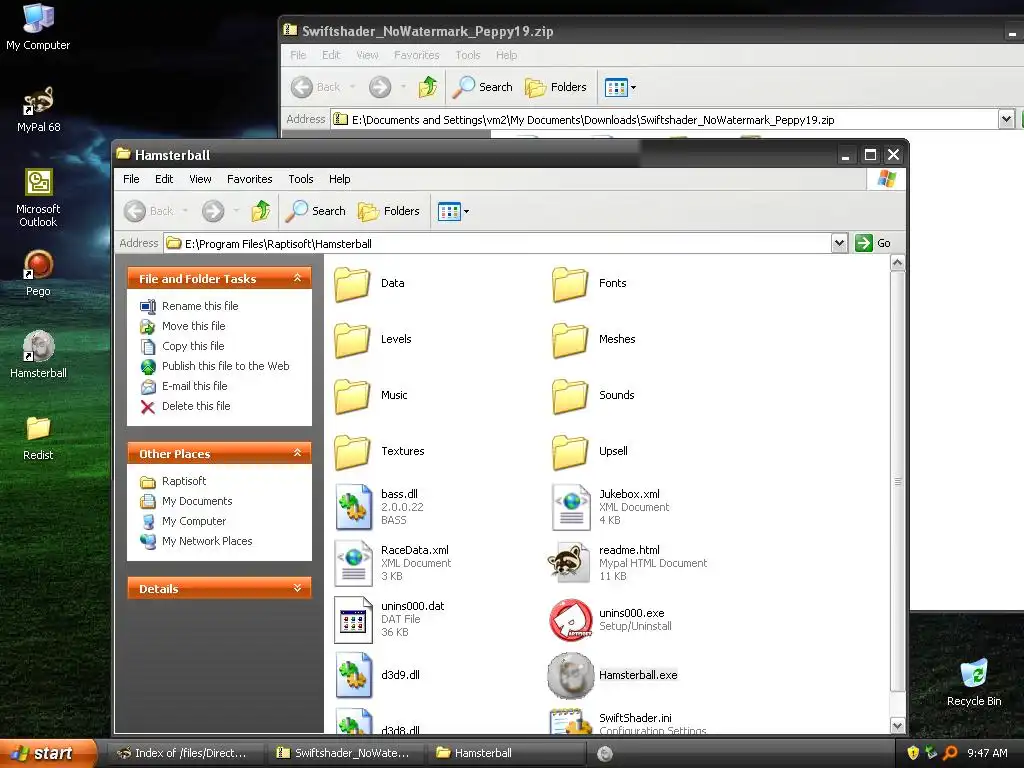Open the Favorites menu in Hamsterball window

point(249,179)
